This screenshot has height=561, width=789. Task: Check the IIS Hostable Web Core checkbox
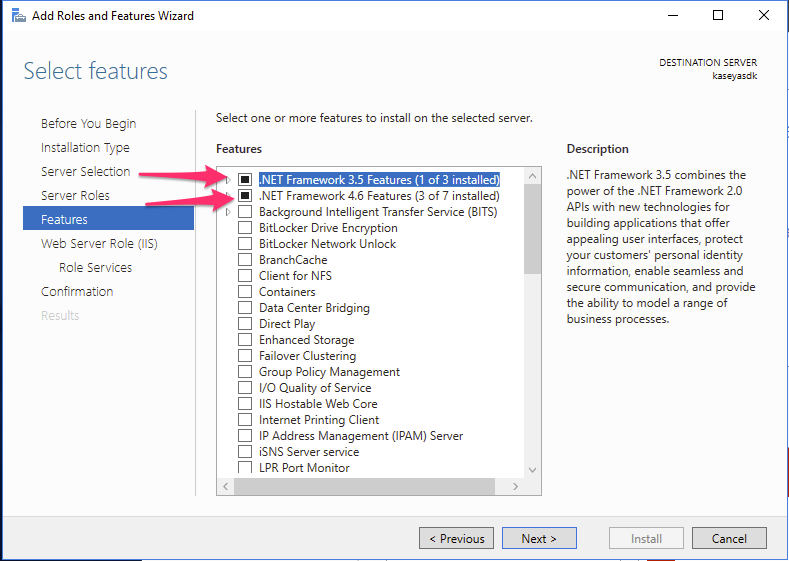[245, 404]
